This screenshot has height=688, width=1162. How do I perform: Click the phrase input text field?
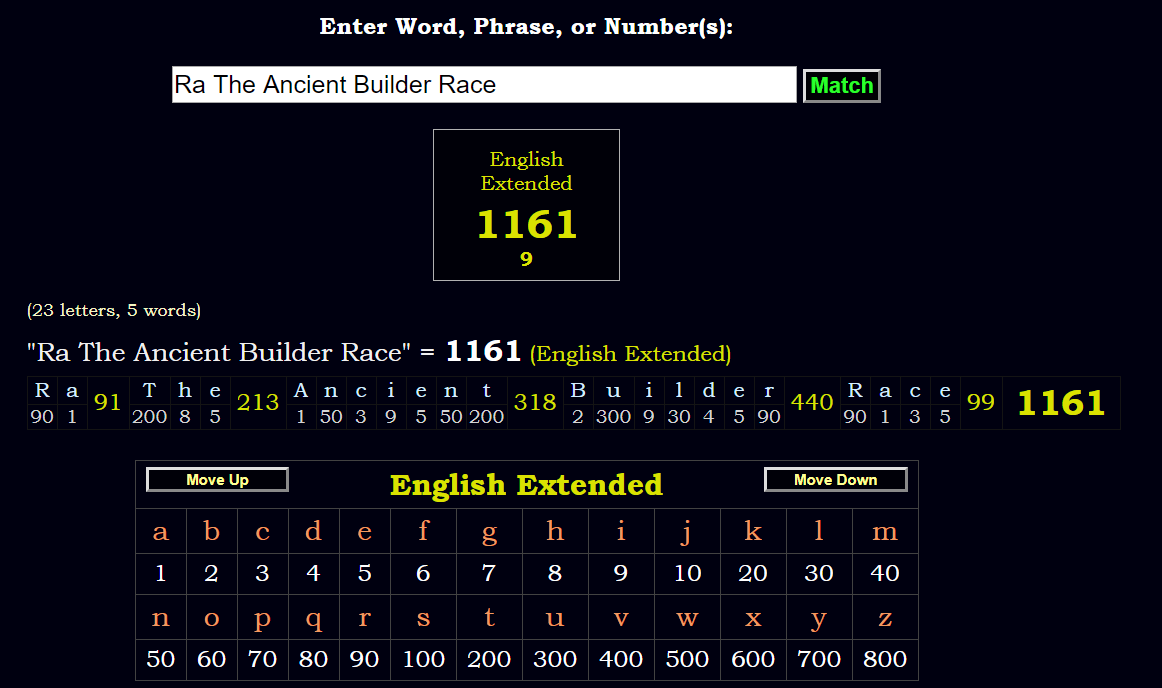[483, 85]
